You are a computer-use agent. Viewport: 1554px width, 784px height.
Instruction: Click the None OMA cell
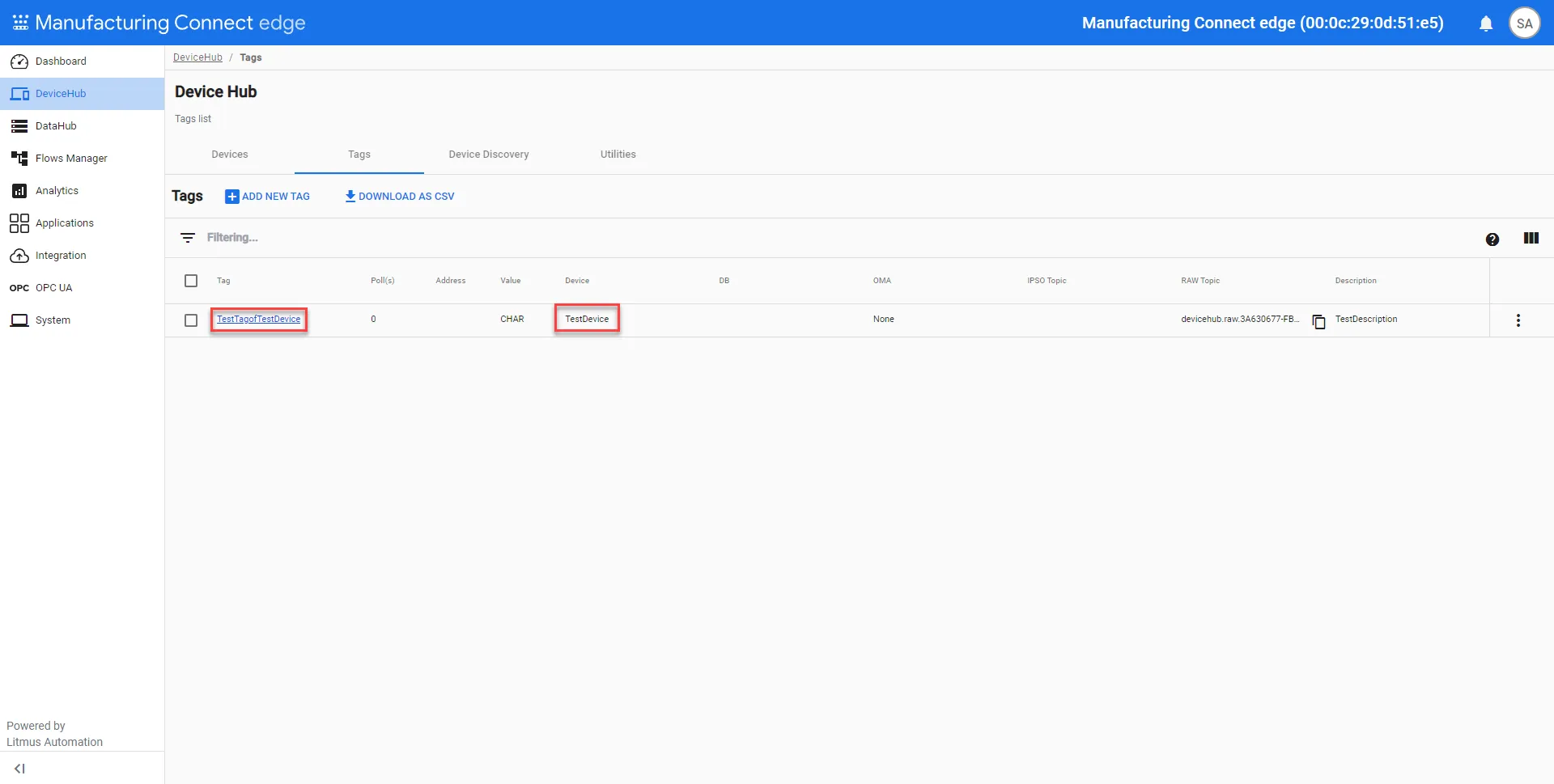(884, 319)
